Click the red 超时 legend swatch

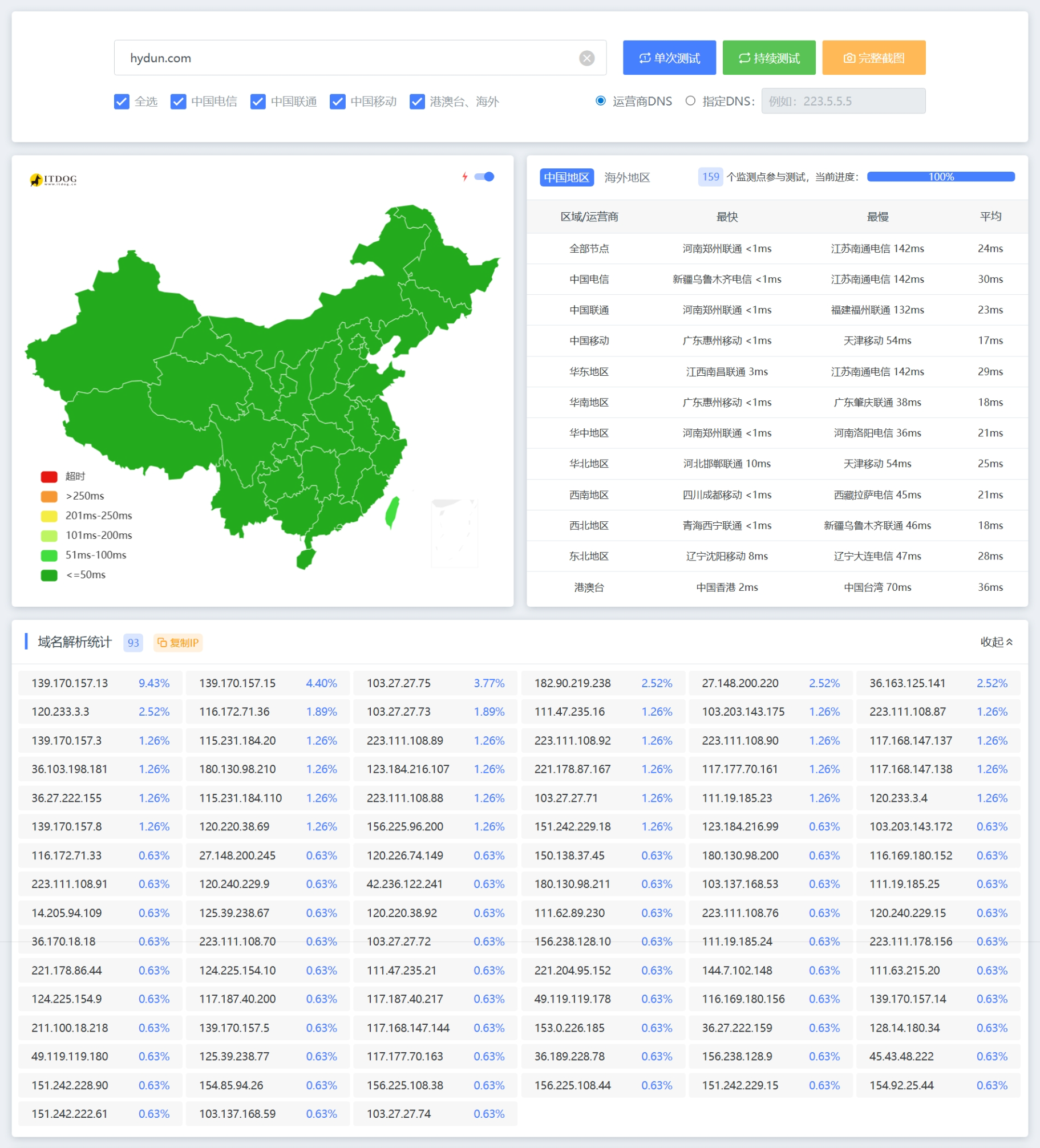tap(49, 477)
